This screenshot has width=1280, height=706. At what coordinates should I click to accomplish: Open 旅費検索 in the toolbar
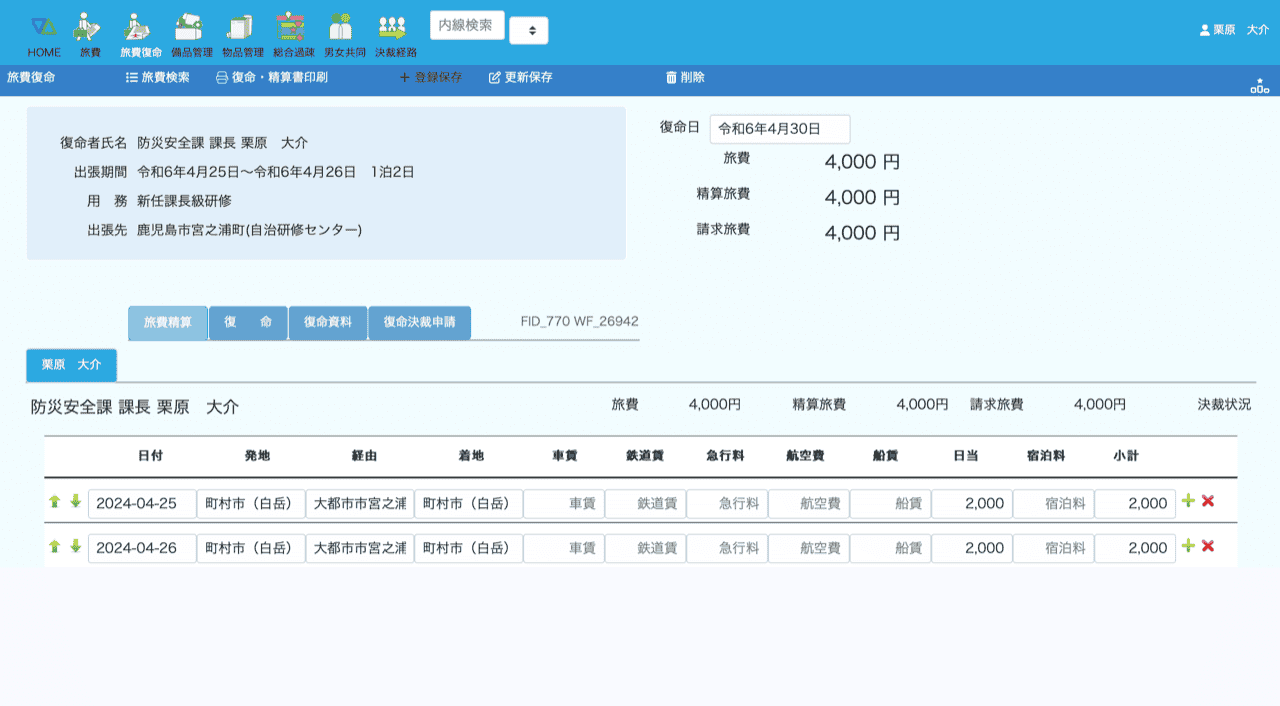point(157,77)
